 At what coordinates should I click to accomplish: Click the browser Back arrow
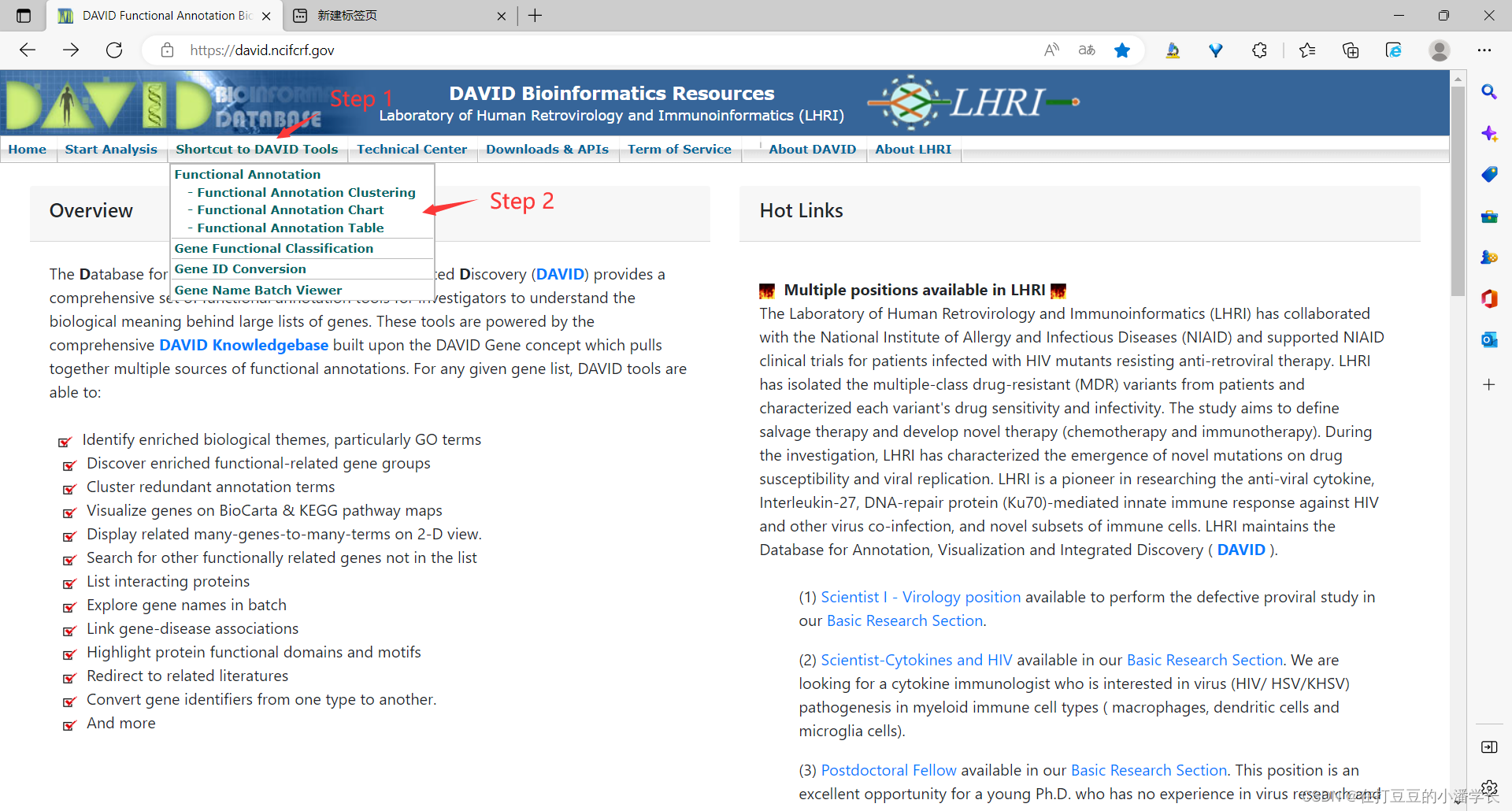pyautogui.click(x=28, y=50)
